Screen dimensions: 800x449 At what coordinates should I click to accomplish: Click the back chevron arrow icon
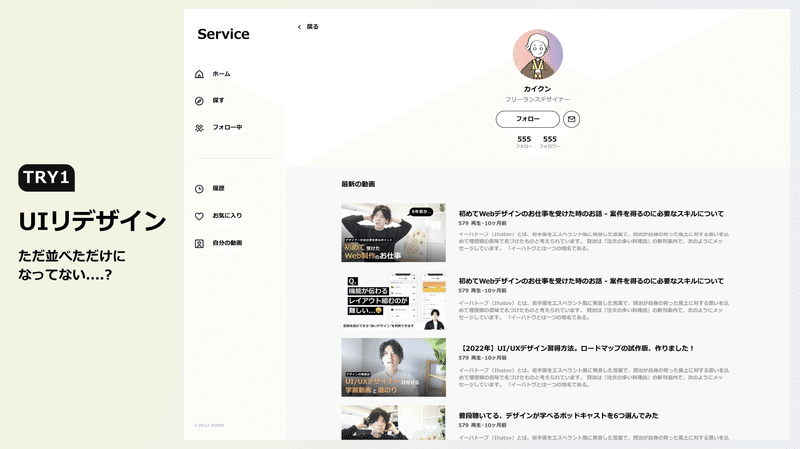299,27
